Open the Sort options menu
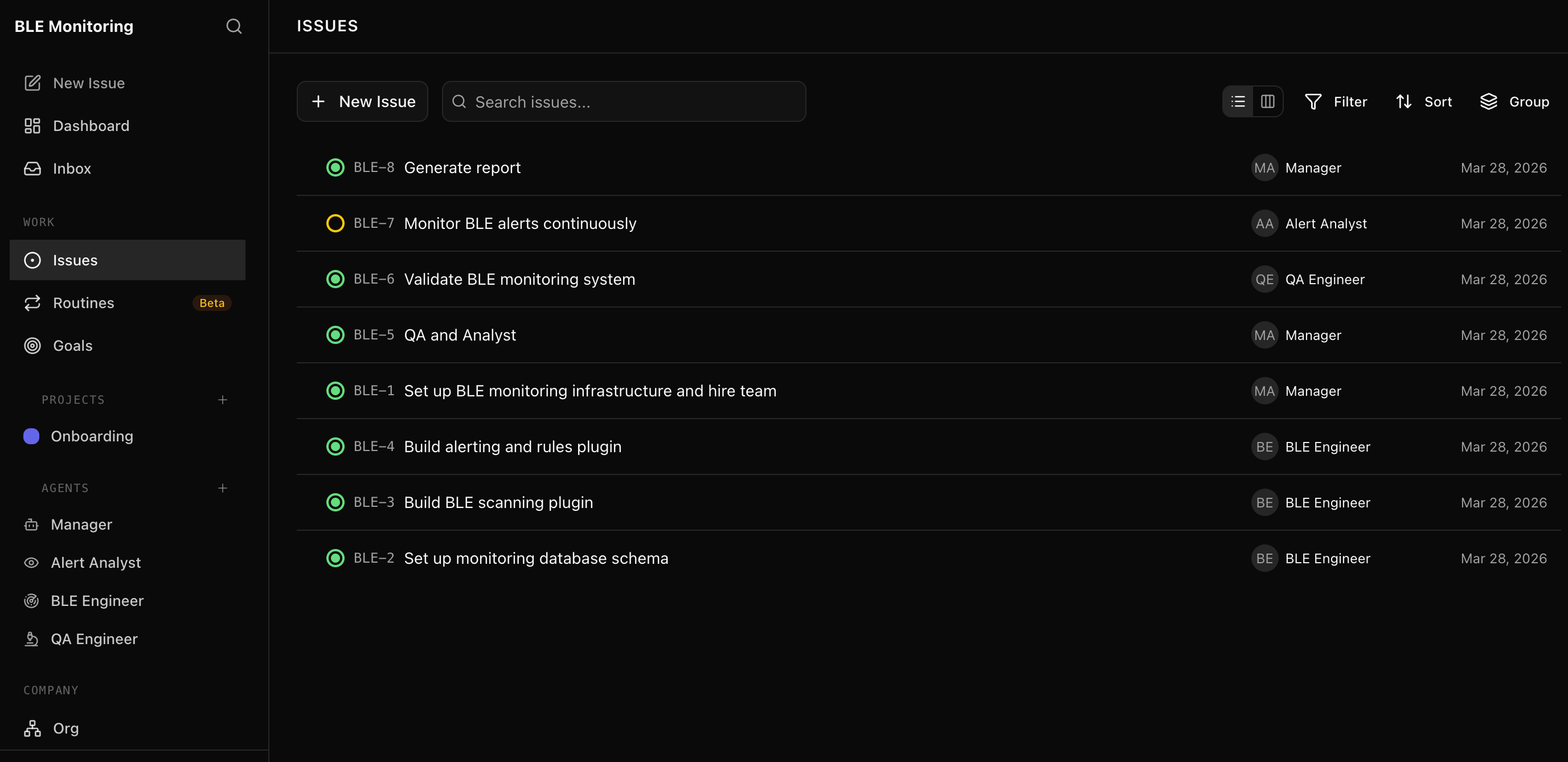The width and height of the screenshot is (1568, 762). coord(1424,101)
